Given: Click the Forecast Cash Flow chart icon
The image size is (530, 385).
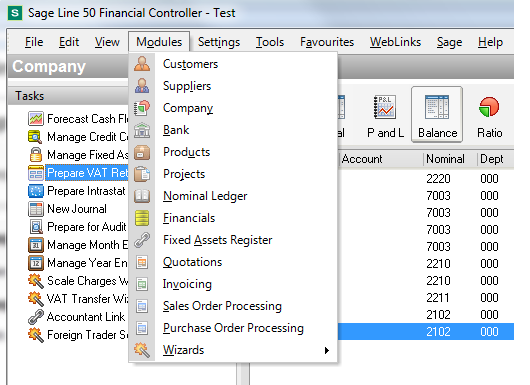Looking at the screenshot, I should click(35, 119).
